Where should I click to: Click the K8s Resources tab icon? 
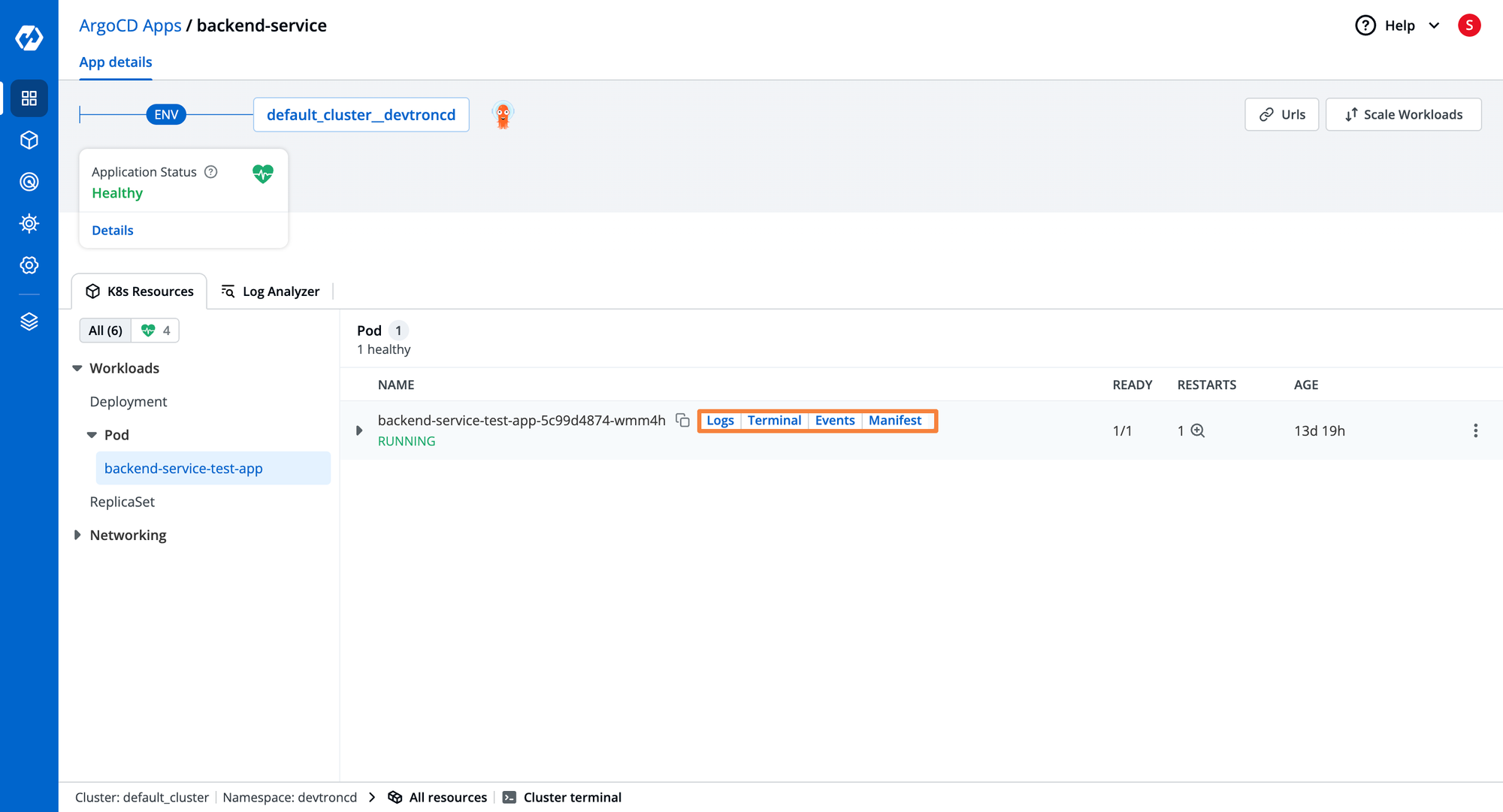click(95, 291)
